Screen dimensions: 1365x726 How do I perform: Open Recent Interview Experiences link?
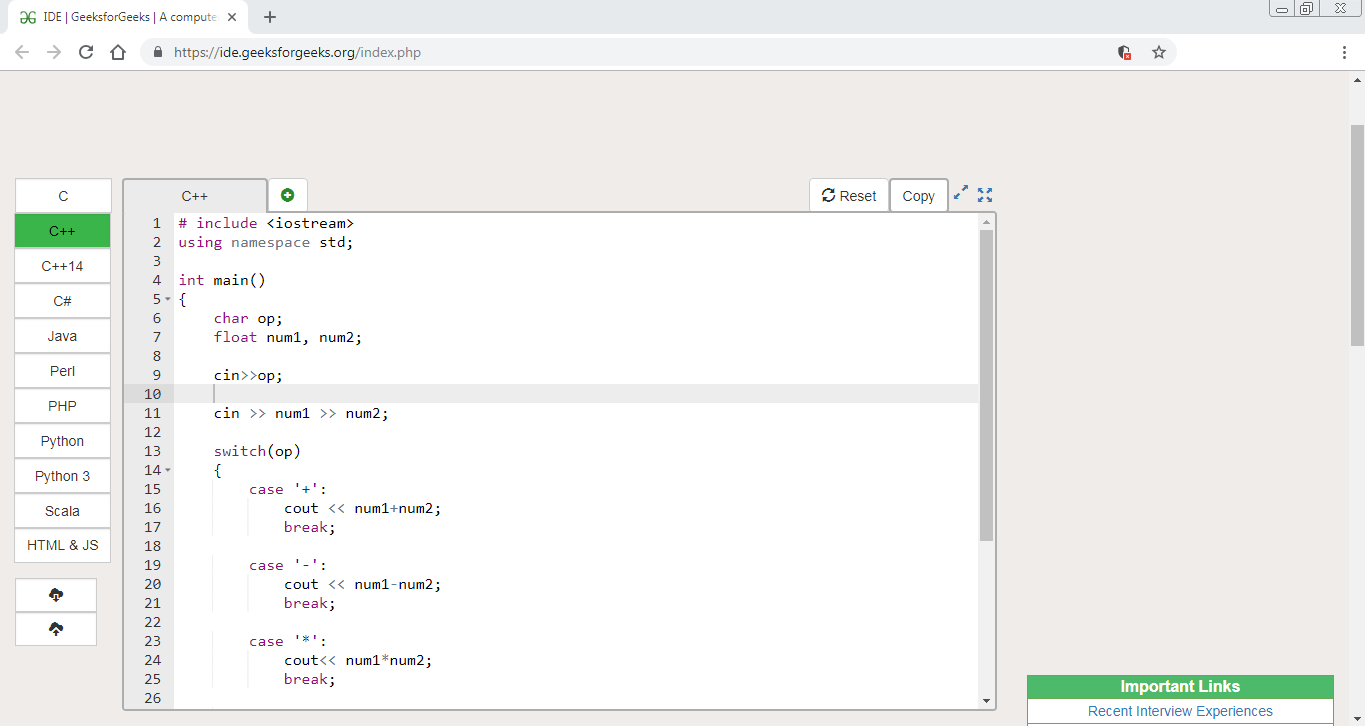(1180, 711)
